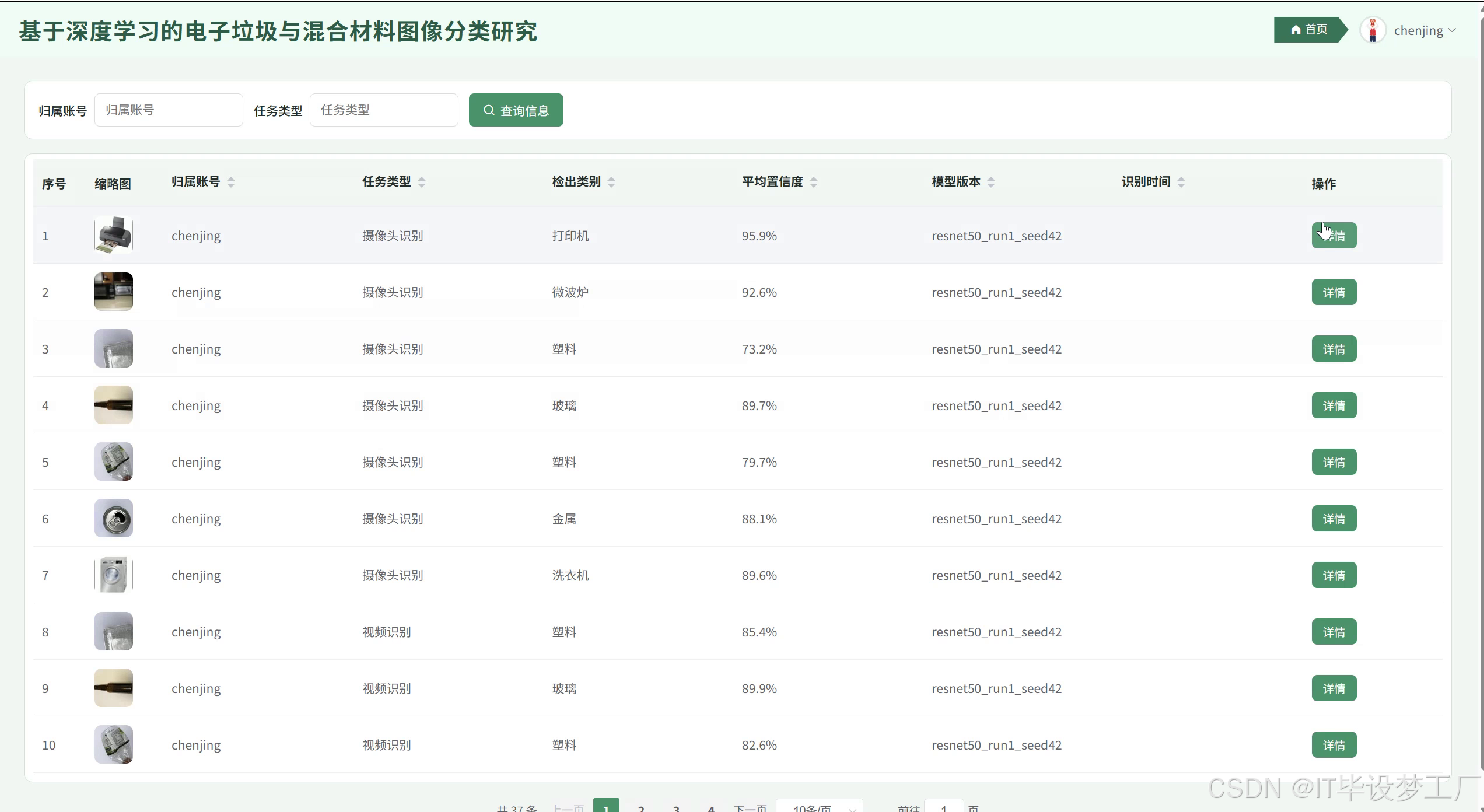Open metal can thumbnail in row 6
Image resolution: width=1484 pixels, height=812 pixels.
click(114, 518)
